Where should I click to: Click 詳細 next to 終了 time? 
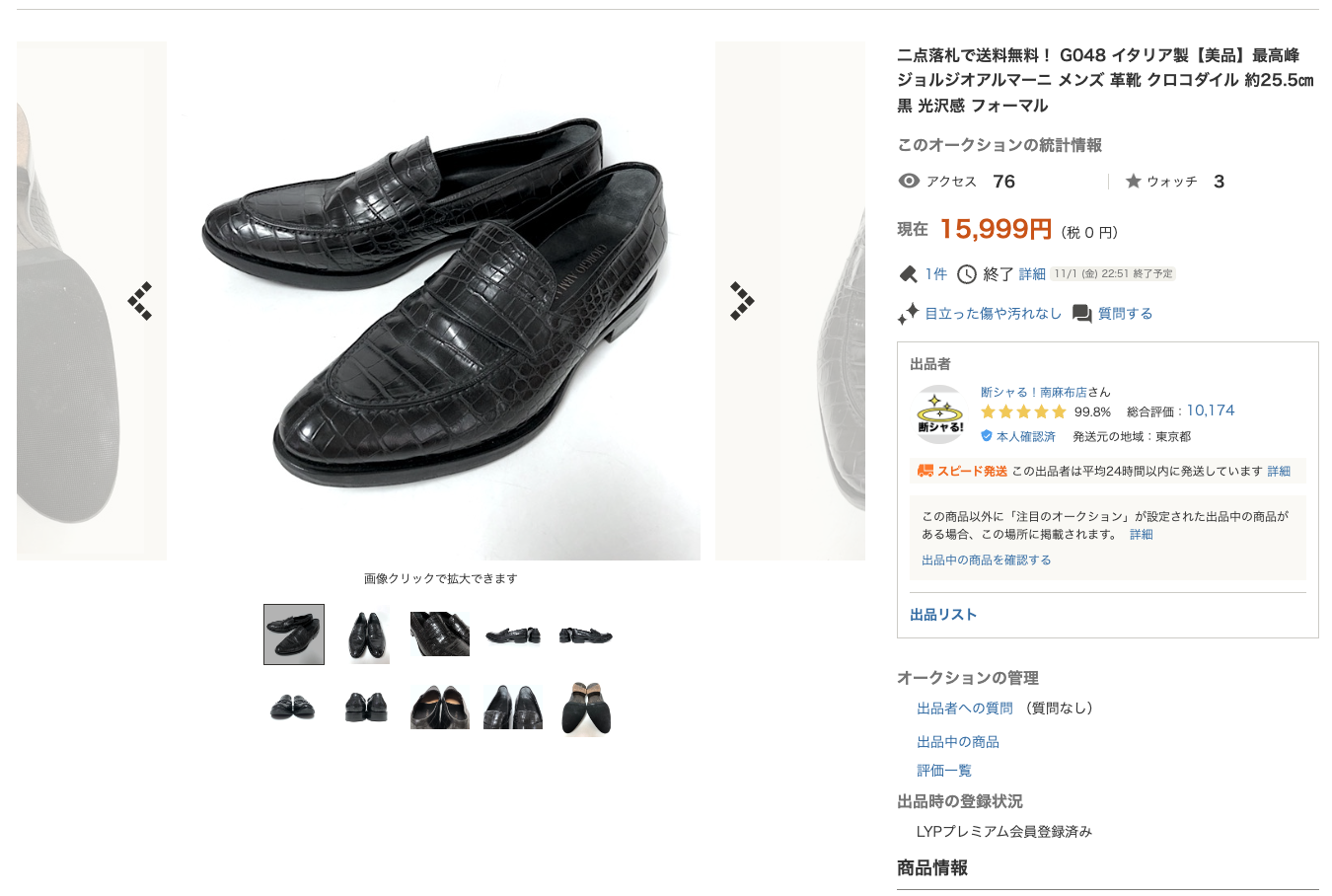[1032, 274]
